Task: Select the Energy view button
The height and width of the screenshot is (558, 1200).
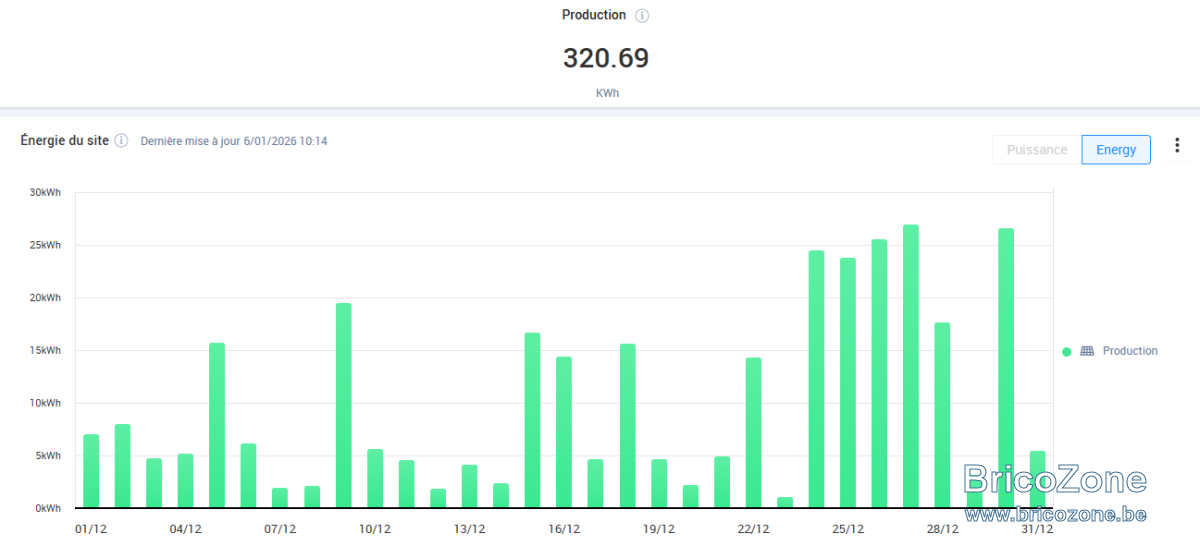Action: 1116,150
